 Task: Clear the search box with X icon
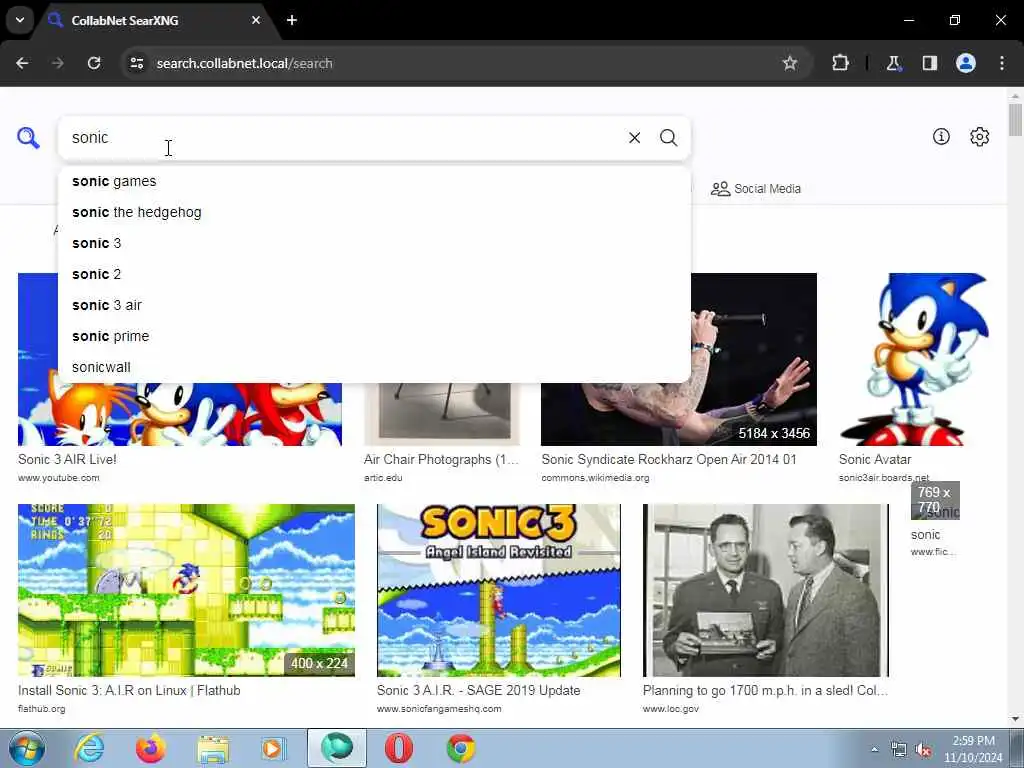coord(634,138)
